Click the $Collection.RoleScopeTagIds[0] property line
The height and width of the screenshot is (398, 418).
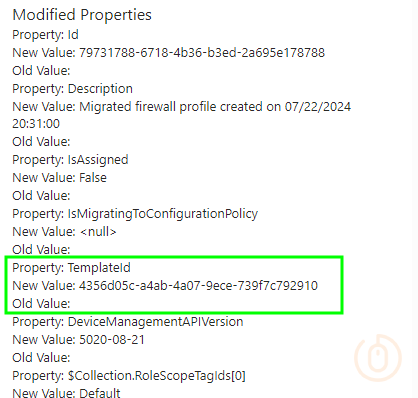pos(129,376)
